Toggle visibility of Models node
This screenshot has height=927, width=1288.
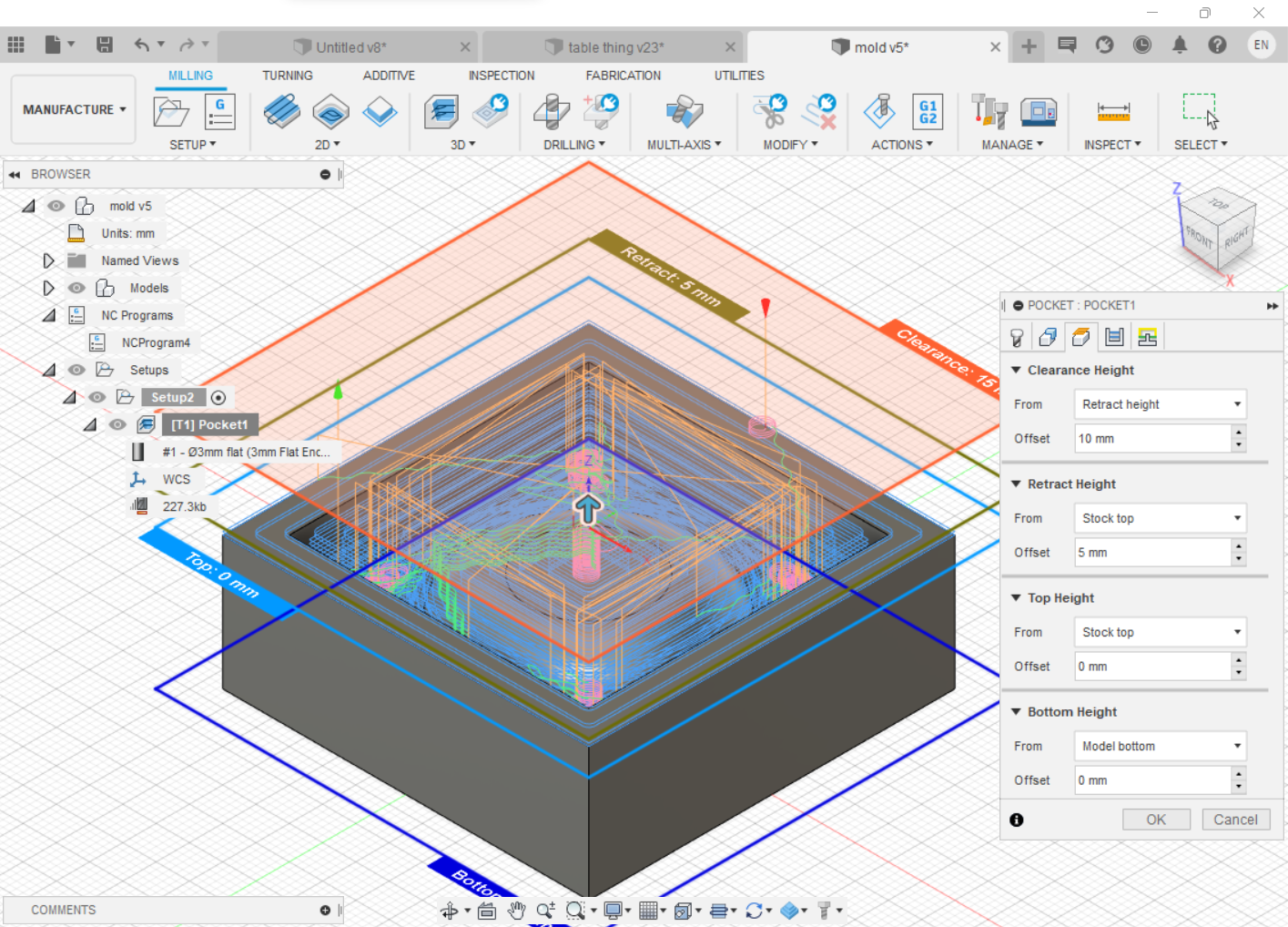(76, 288)
